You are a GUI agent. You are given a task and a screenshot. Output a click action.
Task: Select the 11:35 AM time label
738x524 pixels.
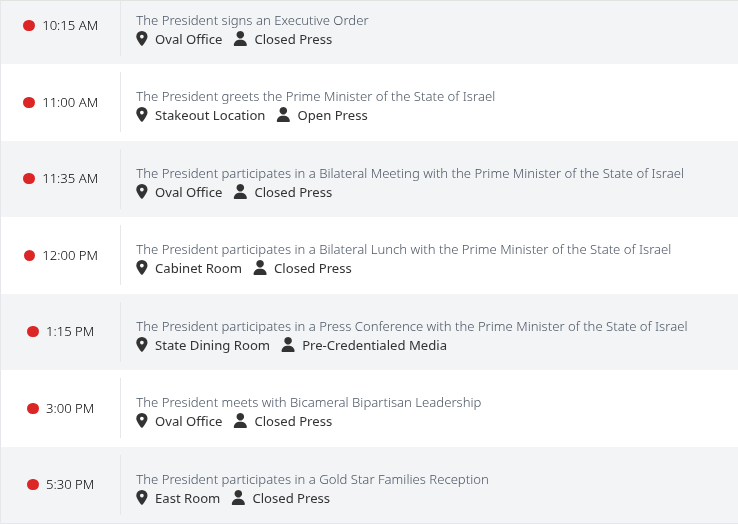[x=70, y=179]
